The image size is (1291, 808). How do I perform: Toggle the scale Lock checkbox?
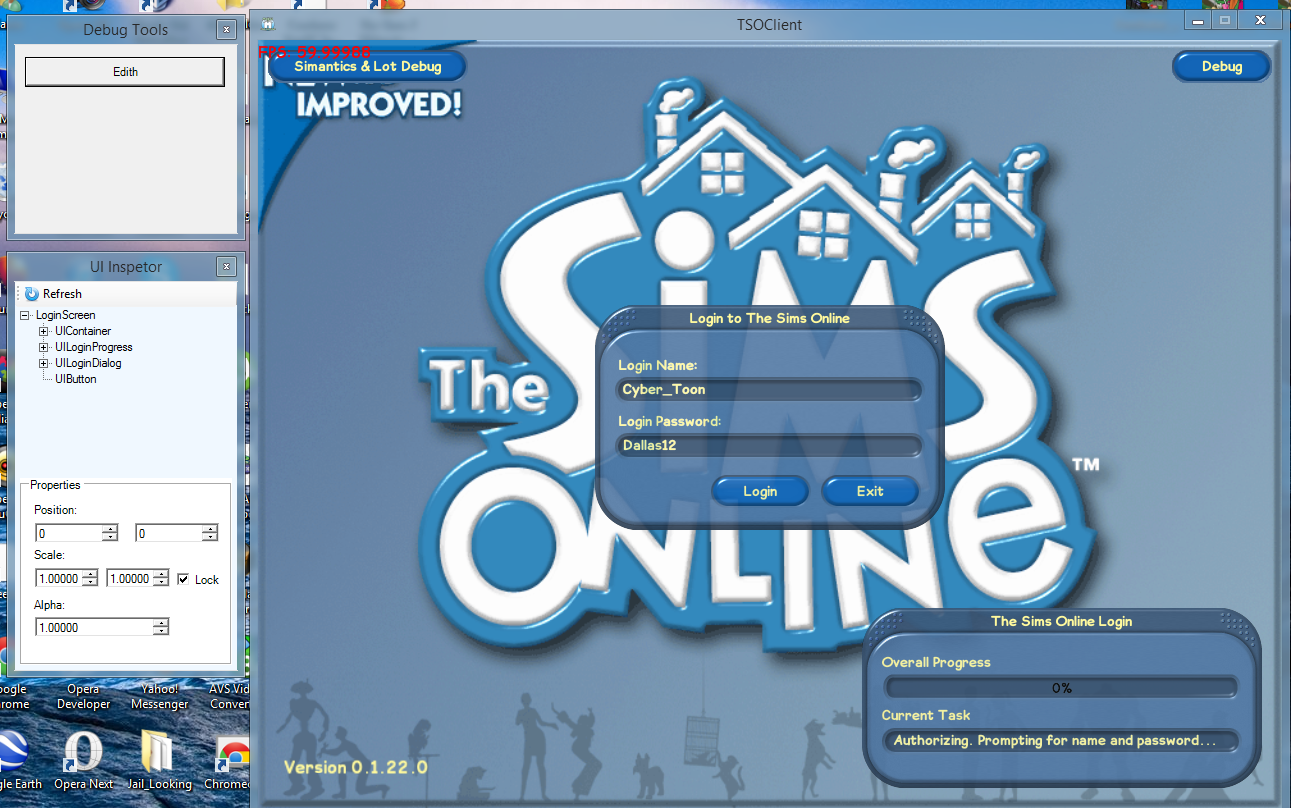pyautogui.click(x=183, y=579)
